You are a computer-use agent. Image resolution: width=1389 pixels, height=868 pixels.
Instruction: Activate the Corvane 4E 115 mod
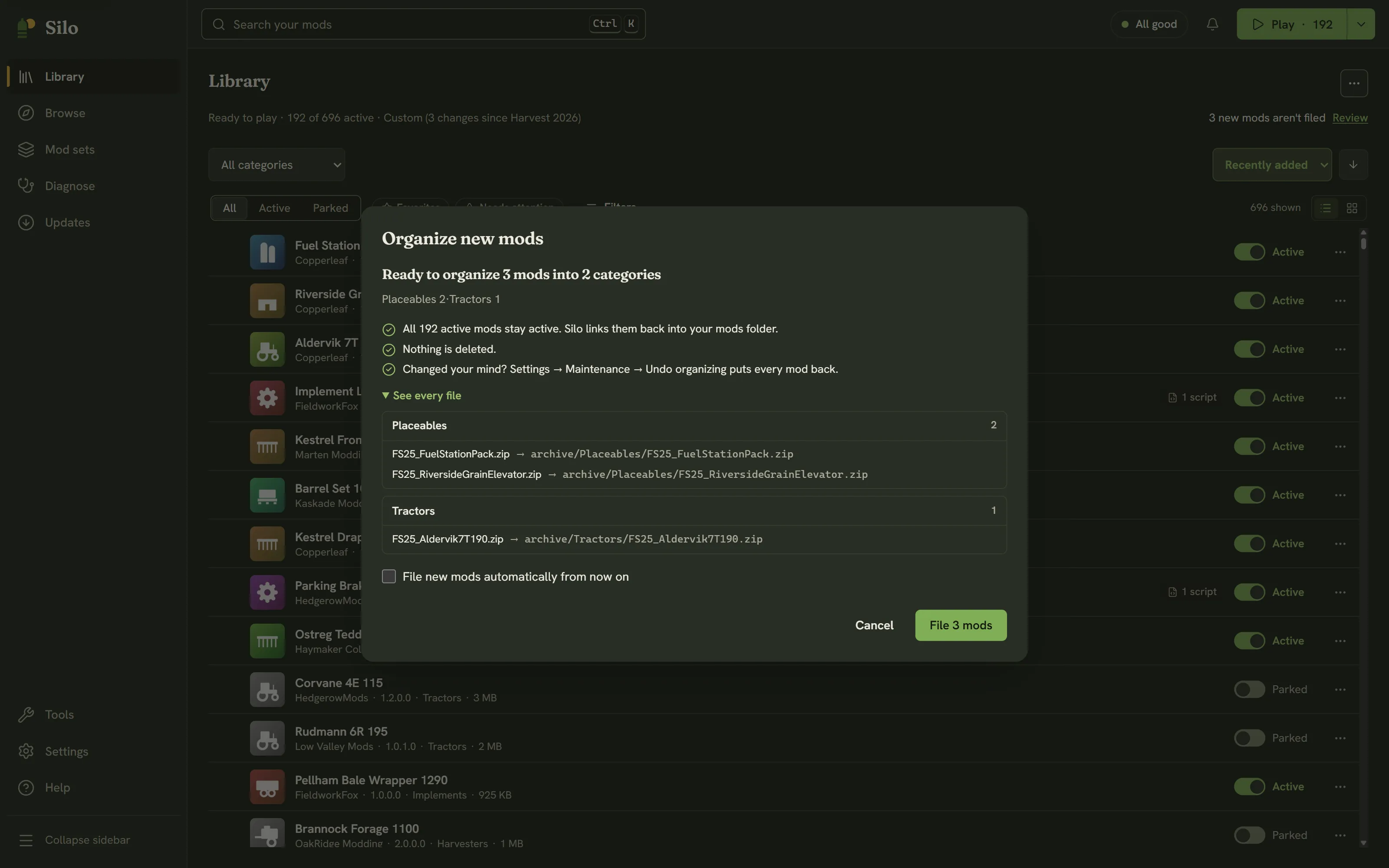1250,690
